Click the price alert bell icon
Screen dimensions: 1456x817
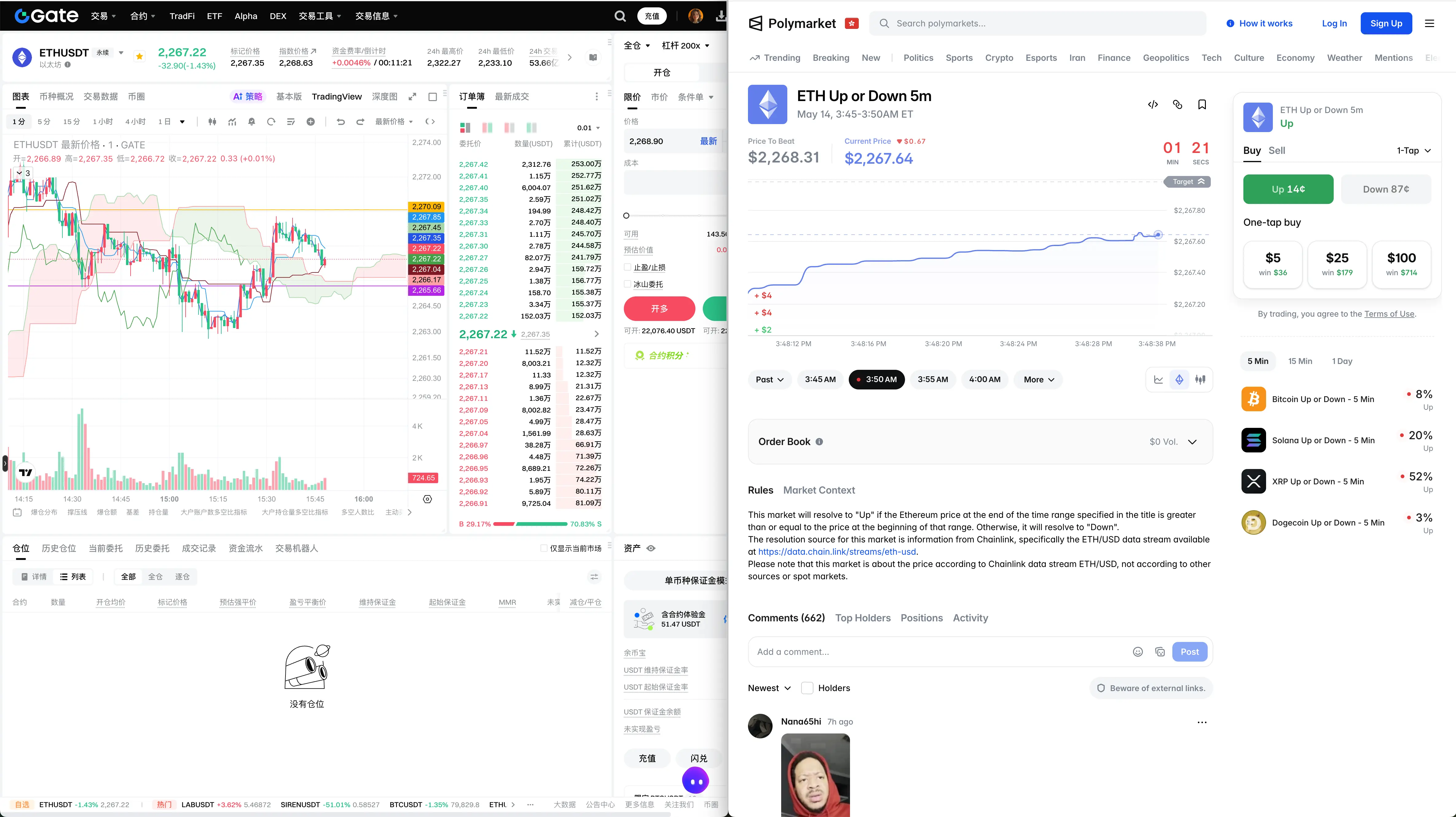pos(251,122)
